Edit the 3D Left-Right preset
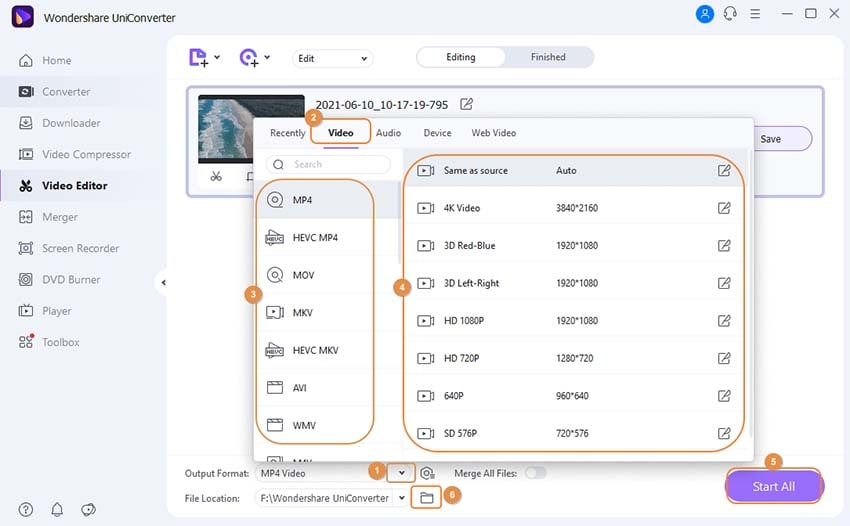The image size is (850, 526). coord(724,283)
